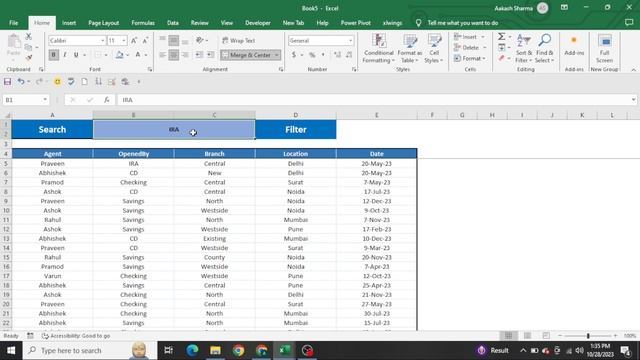Open File Explorer from the taskbar
640x360 pixels.
coord(215,350)
